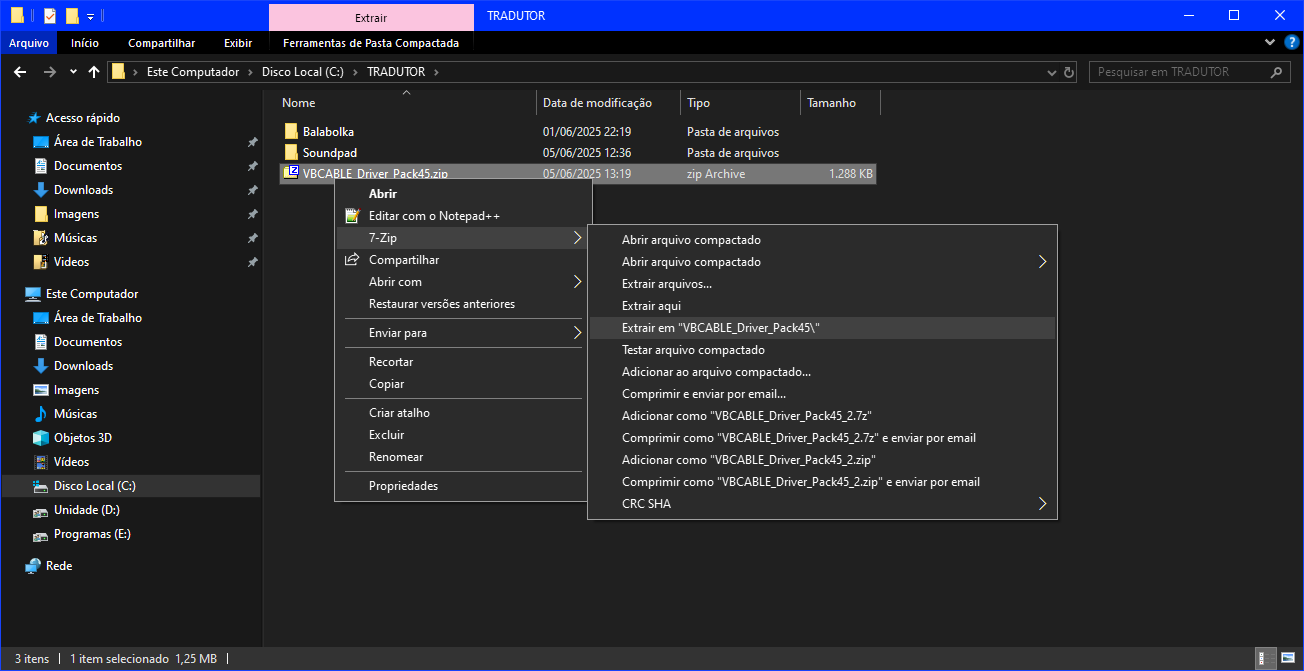Sort by Data de modificação column header
The width and height of the screenshot is (1304, 671).
pos(597,103)
